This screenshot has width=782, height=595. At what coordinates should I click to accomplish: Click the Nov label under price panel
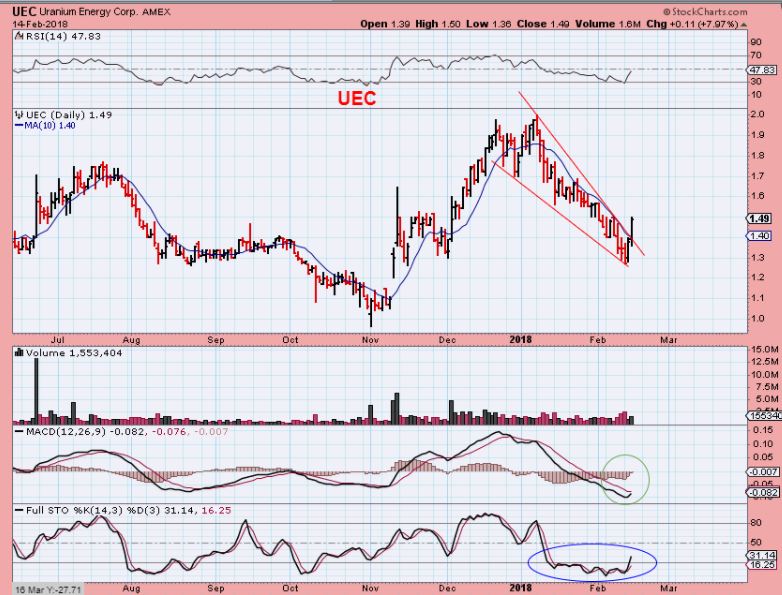click(x=371, y=340)
